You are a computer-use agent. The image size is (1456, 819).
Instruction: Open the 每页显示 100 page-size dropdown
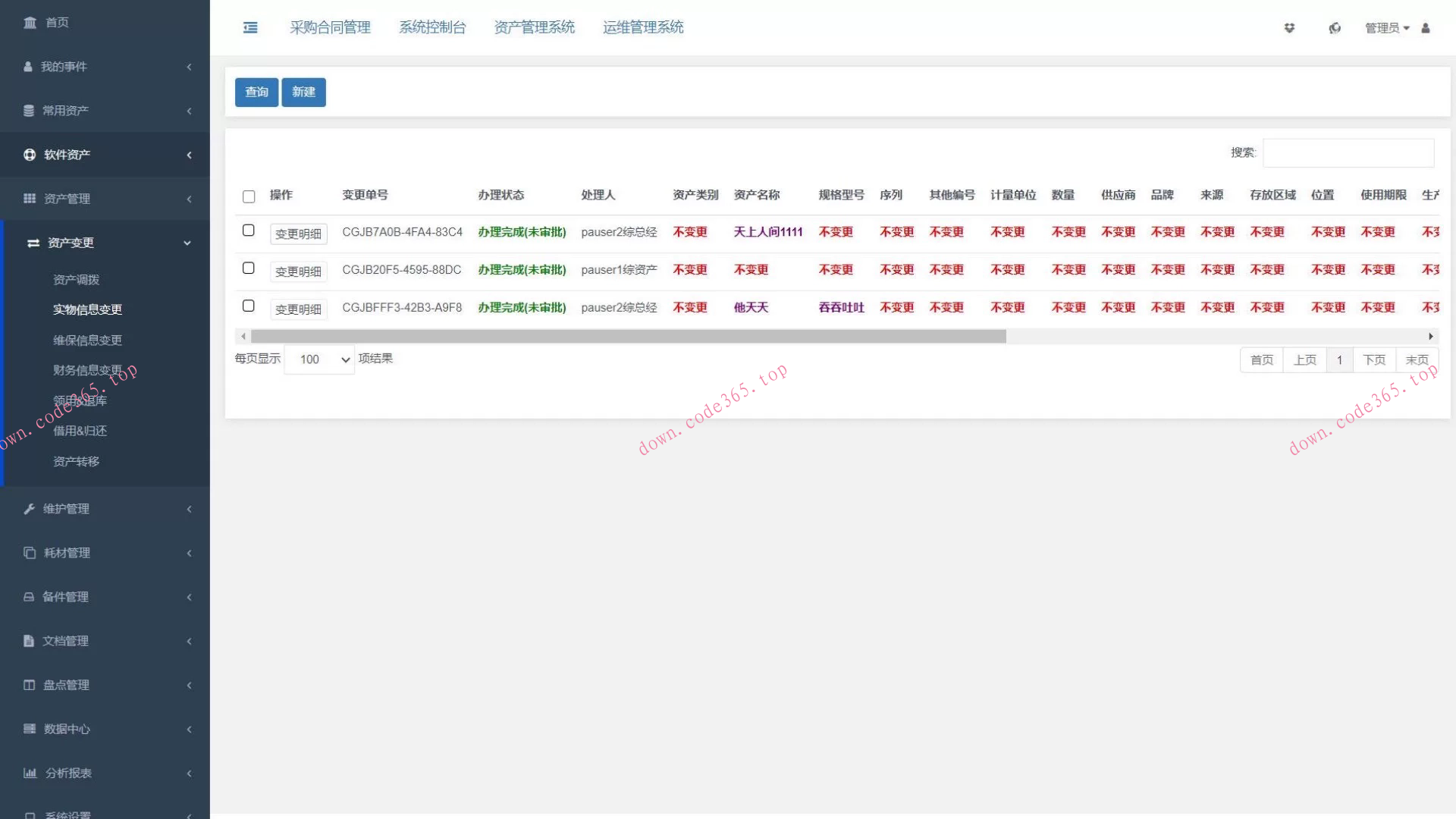pos(319,359)
